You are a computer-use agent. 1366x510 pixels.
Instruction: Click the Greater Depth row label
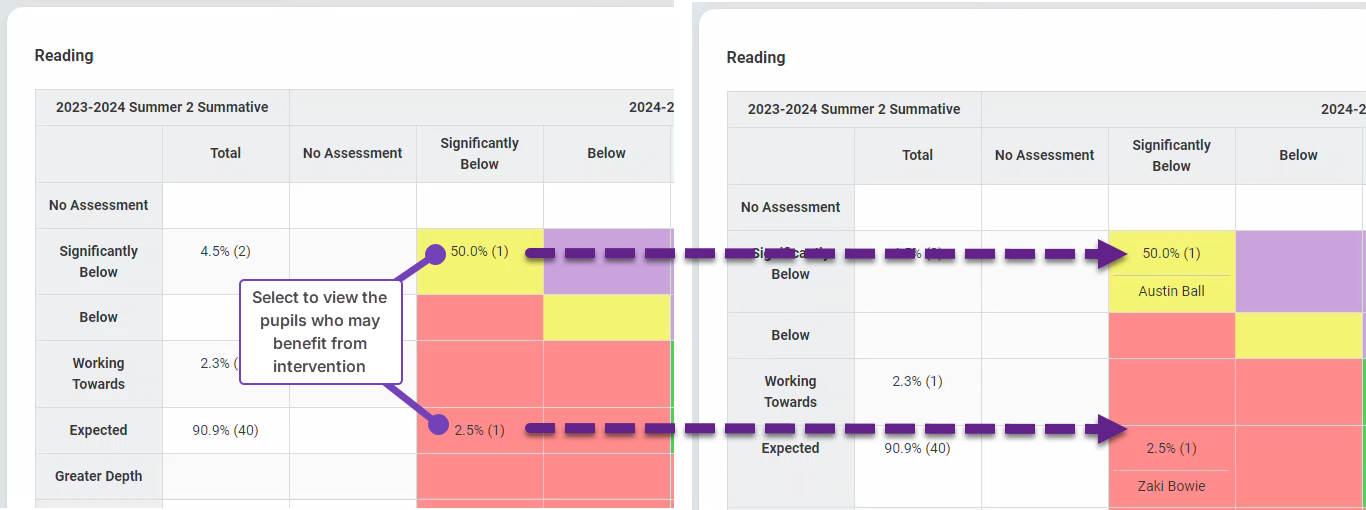coord(98,476)
